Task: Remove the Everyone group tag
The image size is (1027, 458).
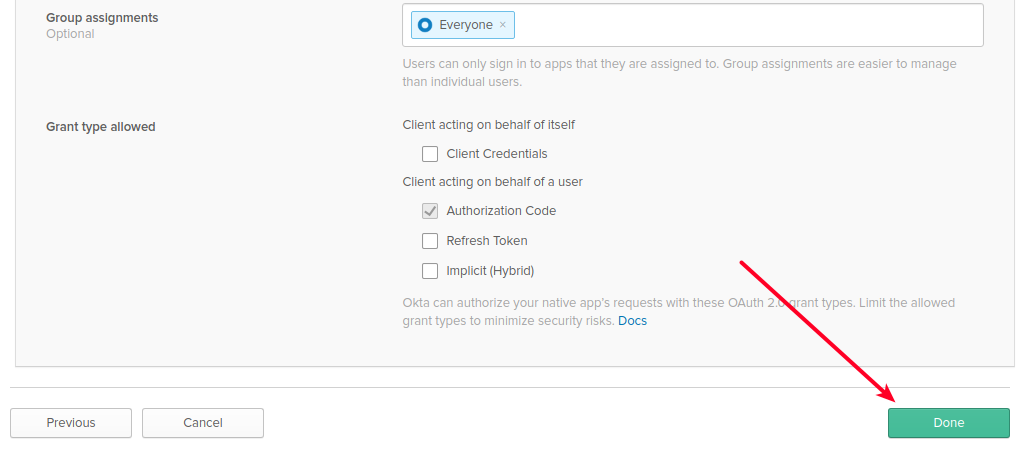Action: [502, 25]
